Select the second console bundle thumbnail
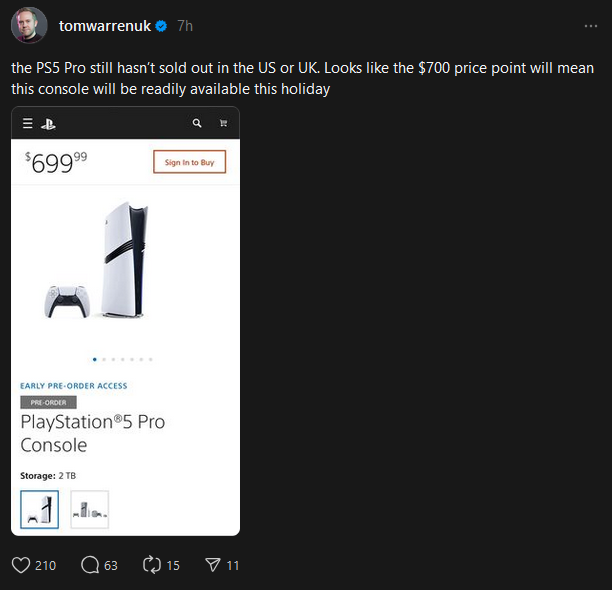The image size is (612, 590). (90, 509)
